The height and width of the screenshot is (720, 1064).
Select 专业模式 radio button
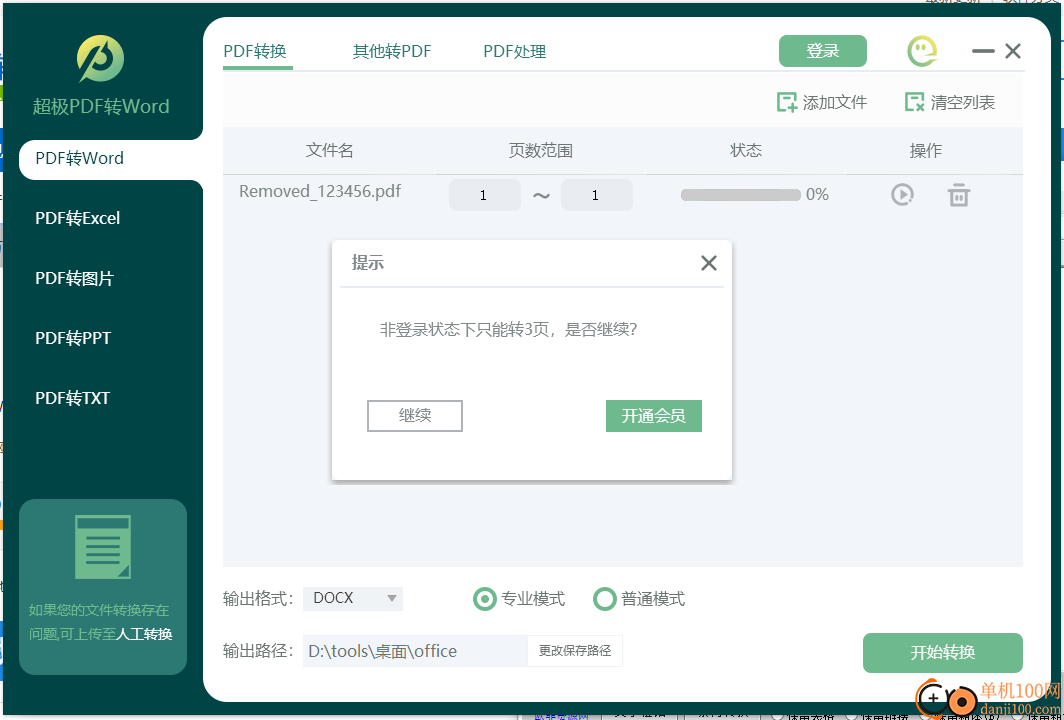point(484,599)
